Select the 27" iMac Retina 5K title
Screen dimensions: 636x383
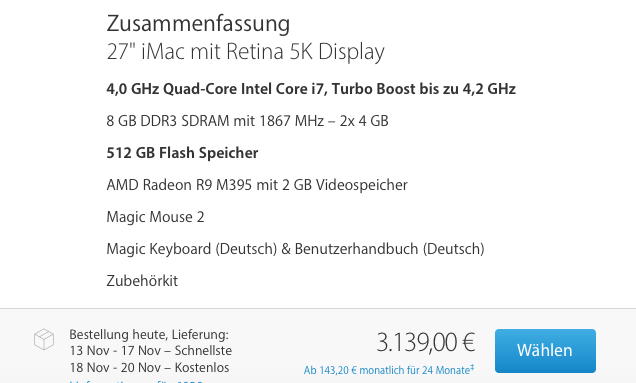[x=245, y=52]
